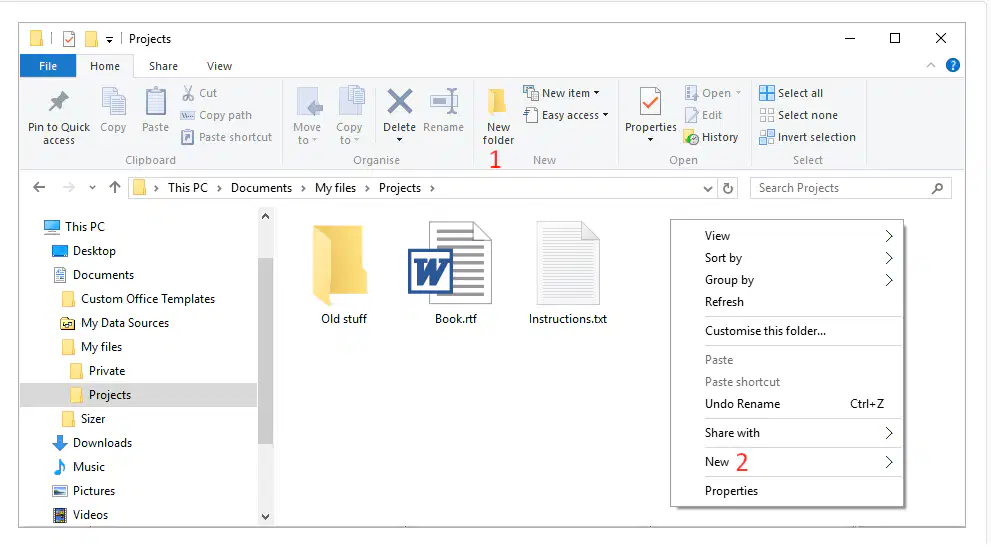Switch to the Share tab

point(163,66)
